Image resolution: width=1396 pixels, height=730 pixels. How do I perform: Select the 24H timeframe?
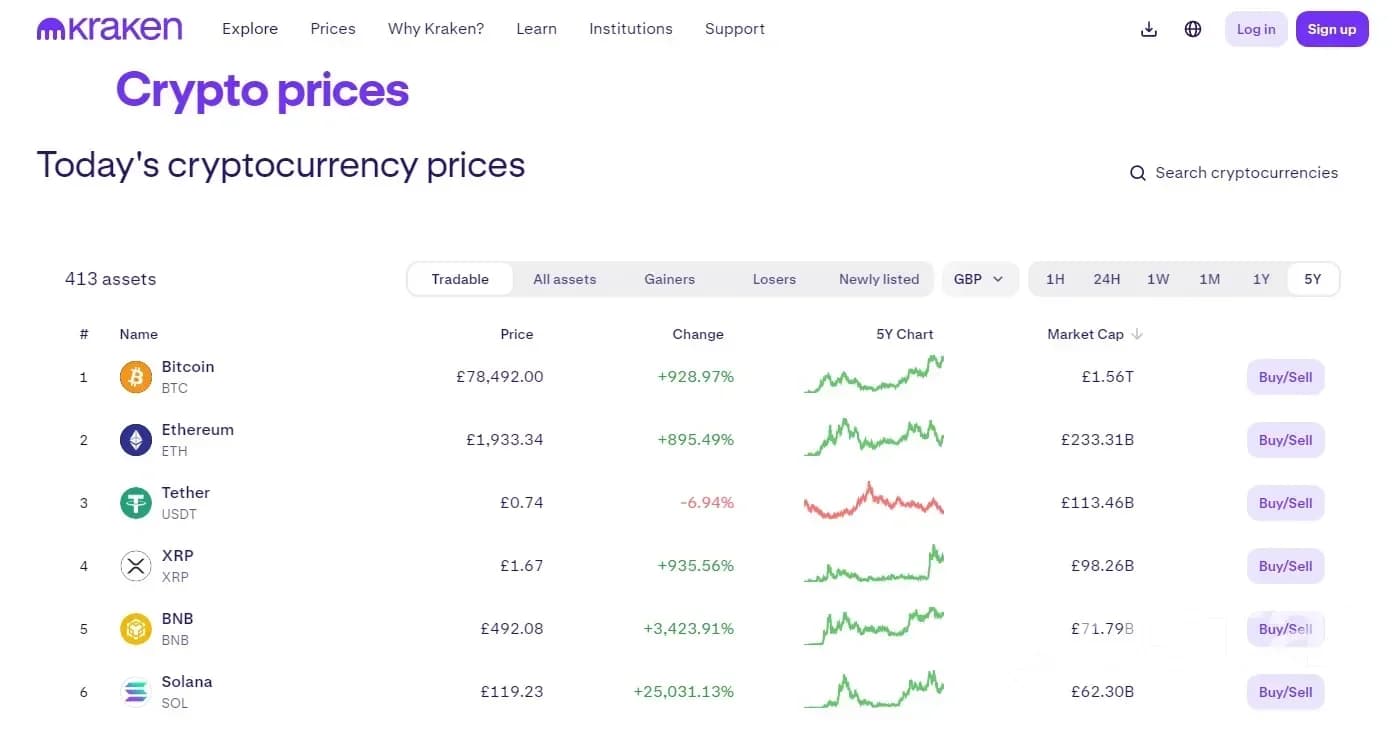(1107, 279)
